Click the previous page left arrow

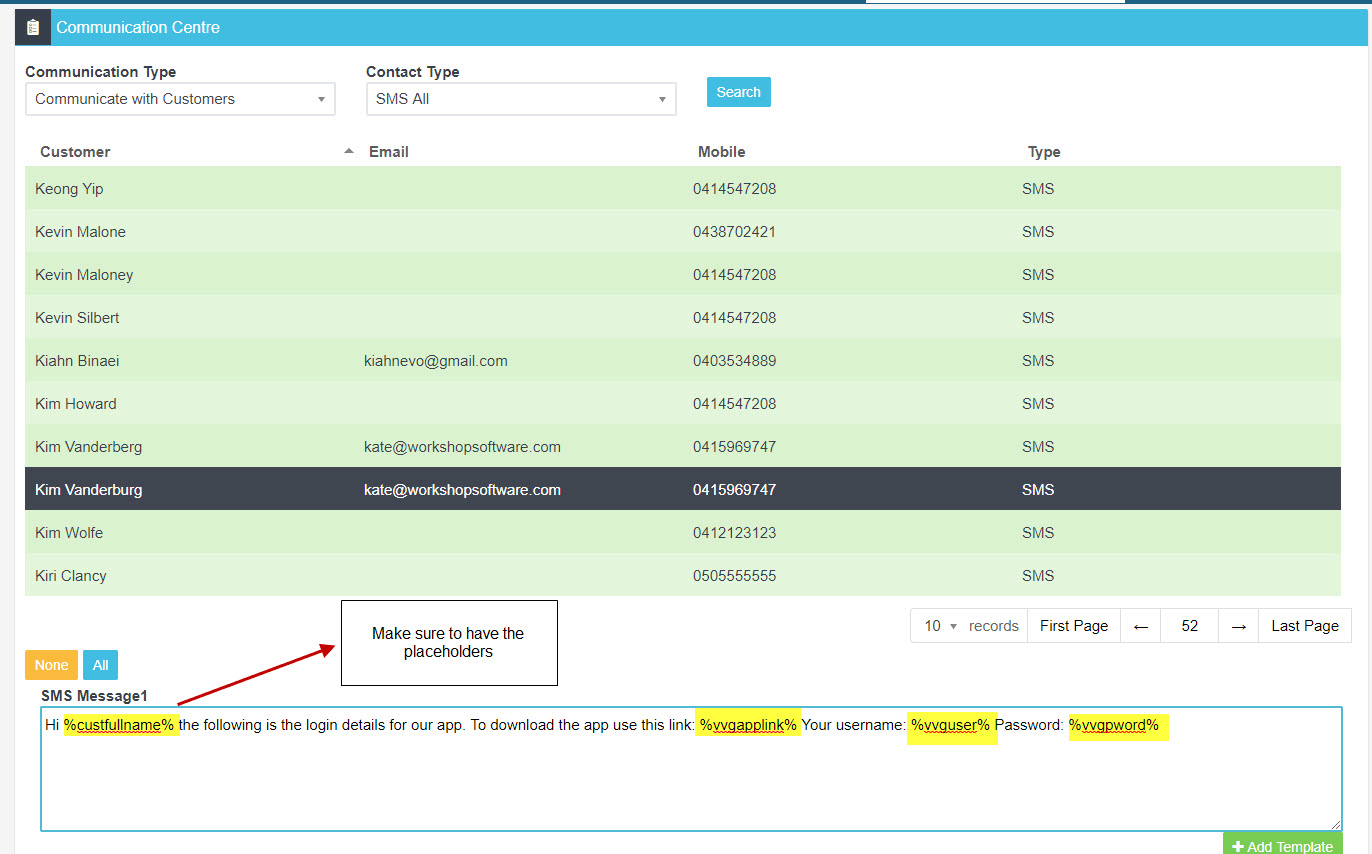coord(1141,626)
